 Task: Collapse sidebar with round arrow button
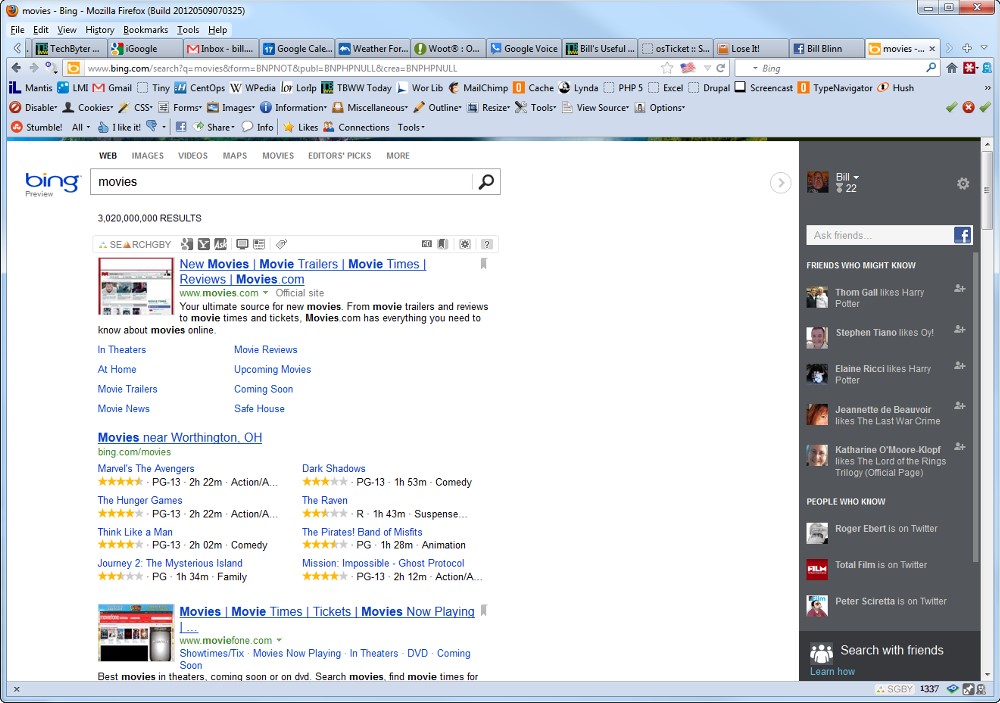pyautogui.click(x=781, y=183)
